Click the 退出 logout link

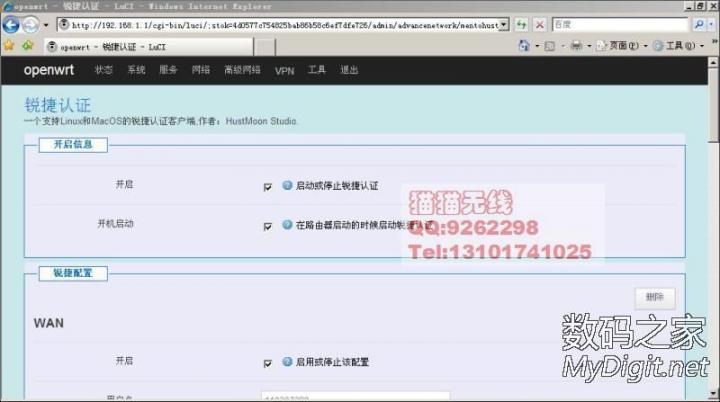348,70
